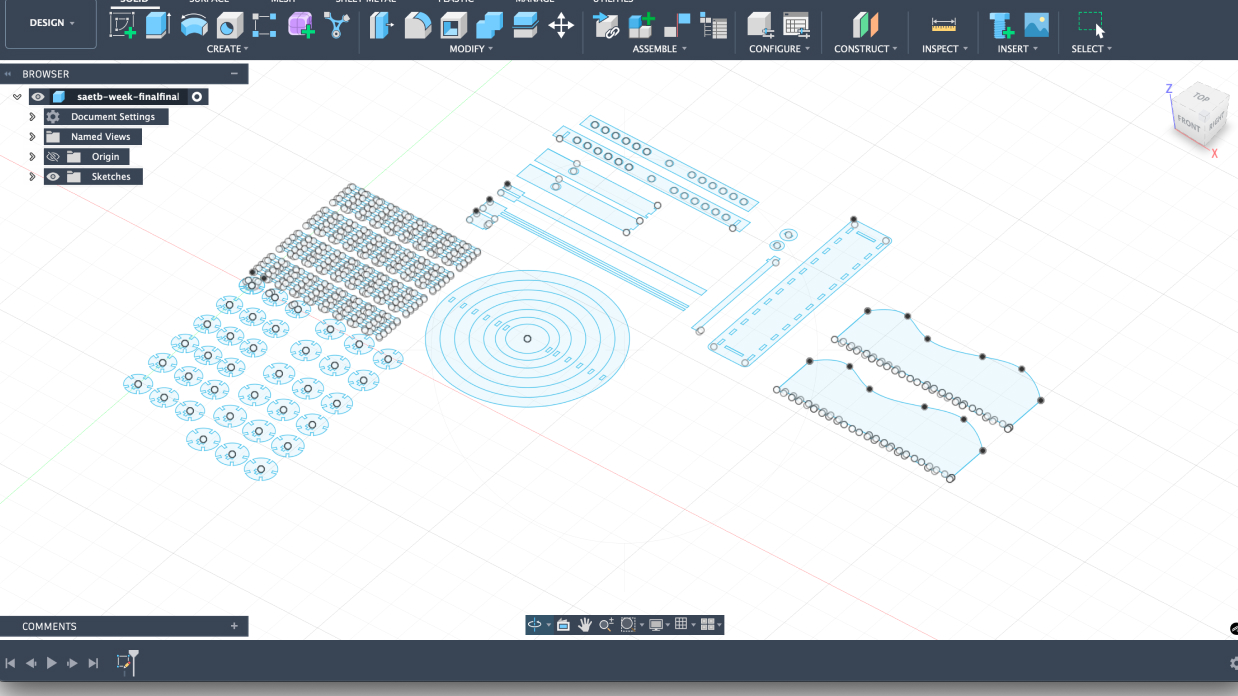Select the Create Sketch tool
1238x696 pixels.
click(122, 25)
